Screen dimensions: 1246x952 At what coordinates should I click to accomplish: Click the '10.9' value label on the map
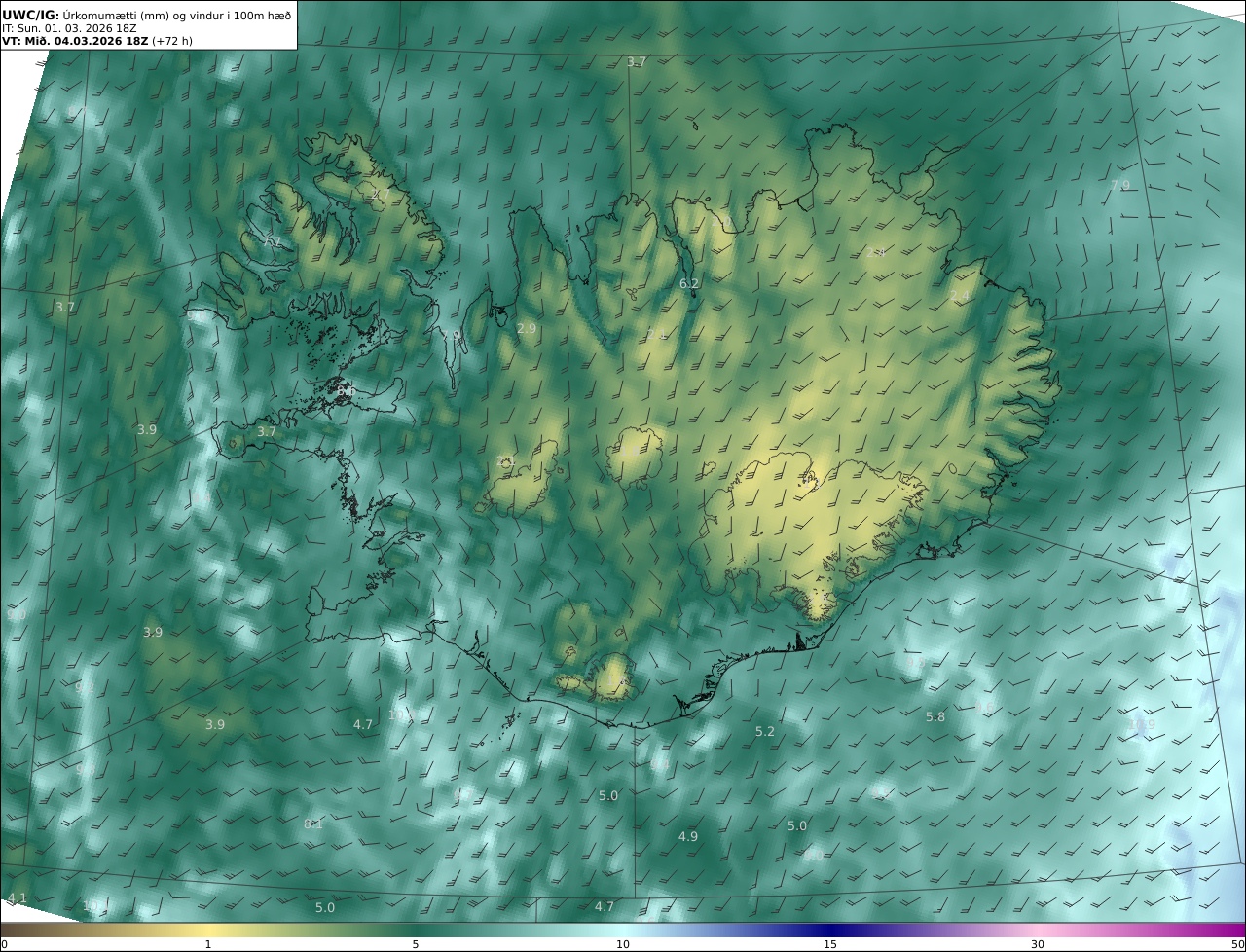coord(1142,724)
